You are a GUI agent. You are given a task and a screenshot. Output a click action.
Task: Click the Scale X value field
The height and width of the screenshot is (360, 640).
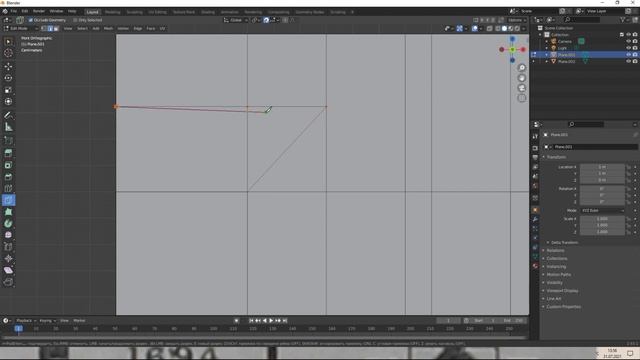click(602, 219)
